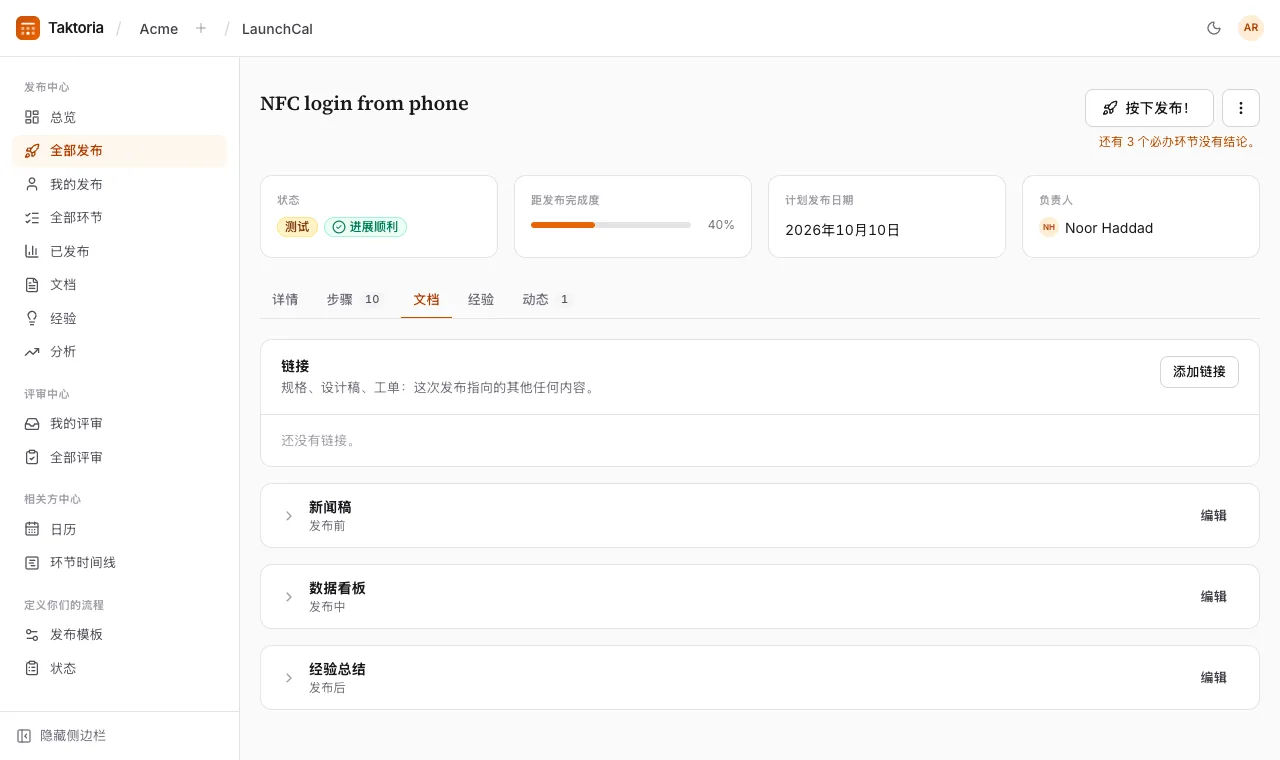1280x760 pixels.
Task: Click the Taktoria logo icon
Action: [x=28, y=28]
